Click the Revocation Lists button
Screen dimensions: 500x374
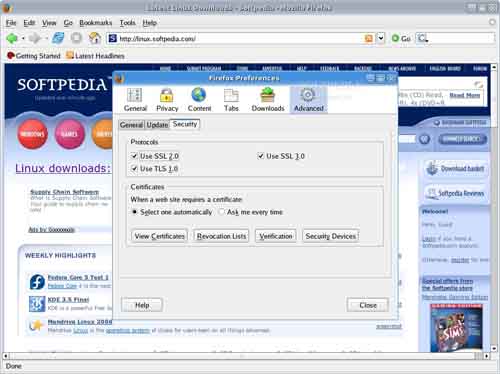click(x=221, y=236)
